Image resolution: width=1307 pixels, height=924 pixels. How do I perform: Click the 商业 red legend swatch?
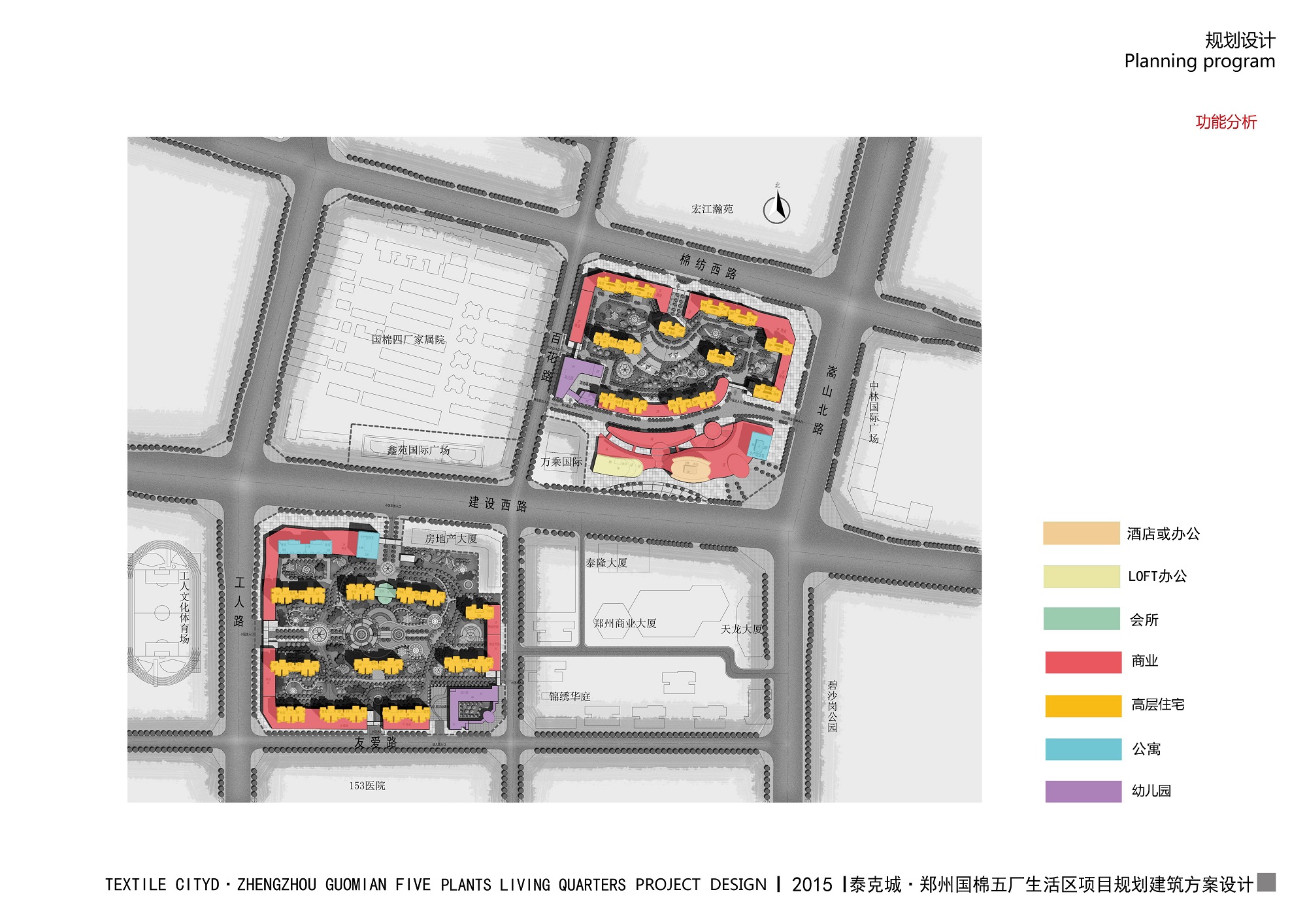tap(1082, 661)
